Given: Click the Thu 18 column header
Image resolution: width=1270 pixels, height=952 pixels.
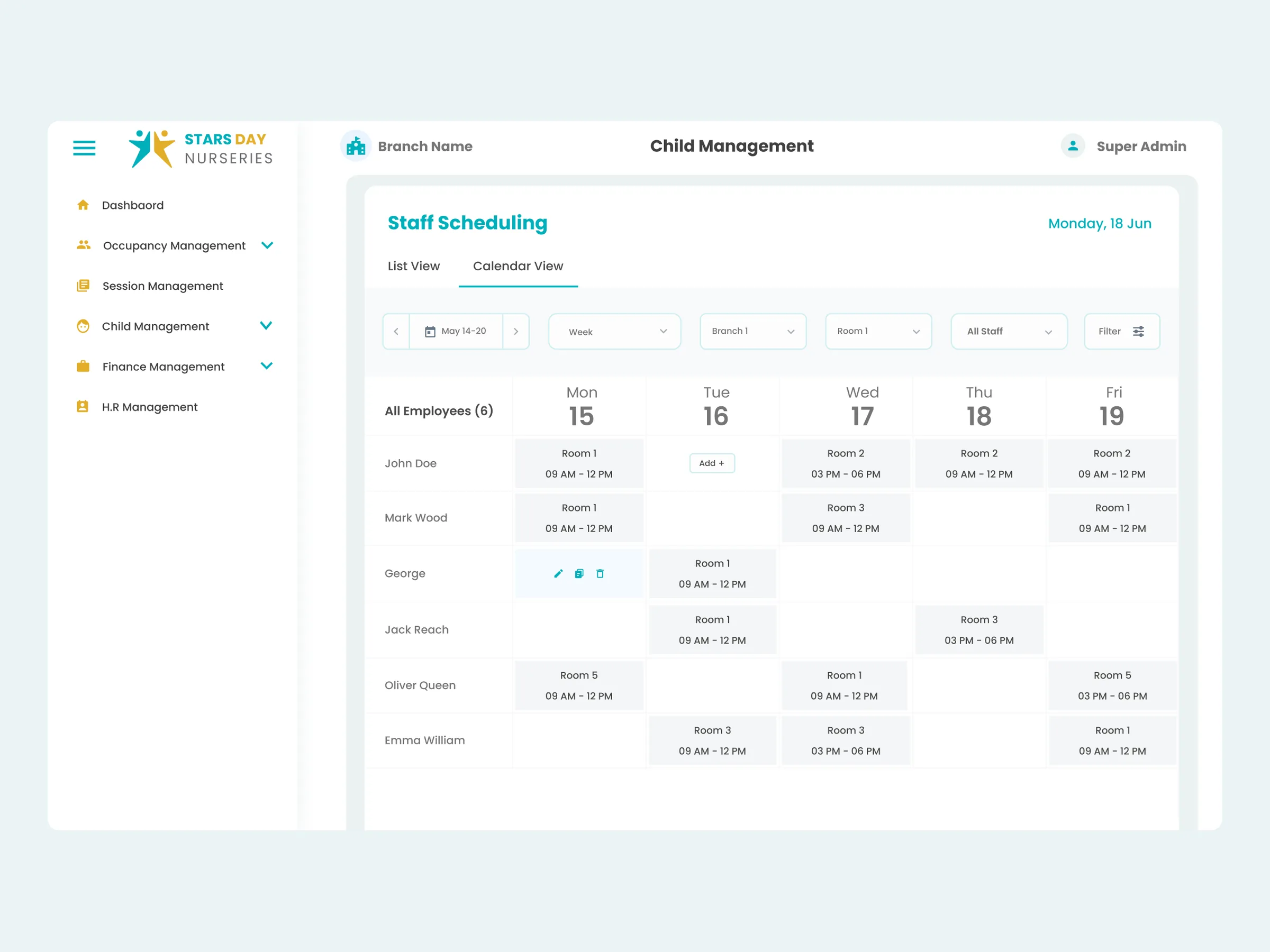Looking at the screenshot, I should 979,407.
